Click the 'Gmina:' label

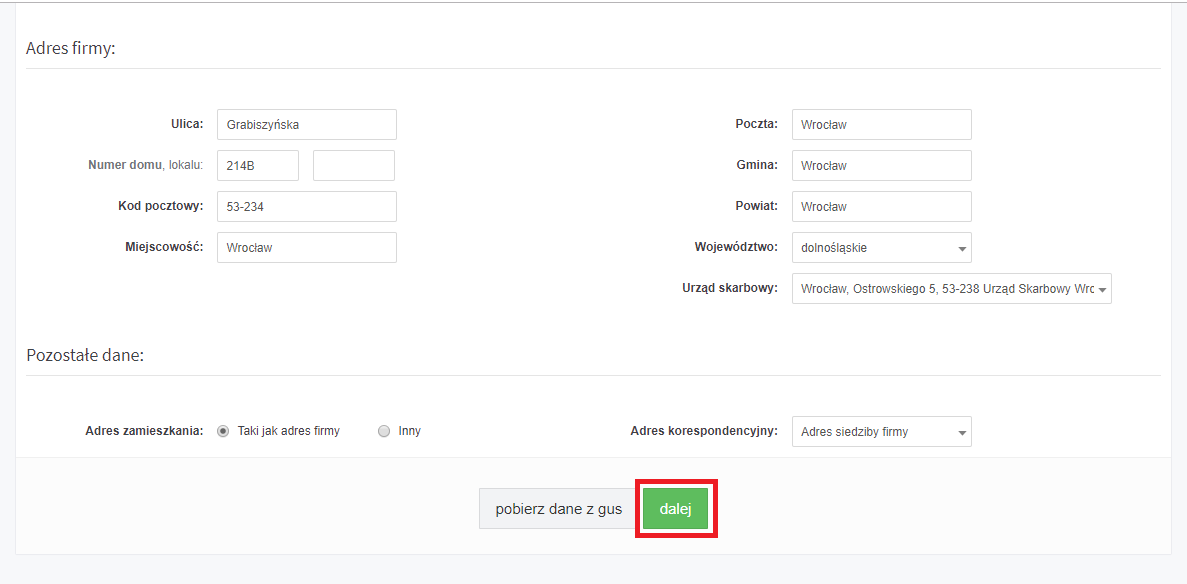coord(758,165)
